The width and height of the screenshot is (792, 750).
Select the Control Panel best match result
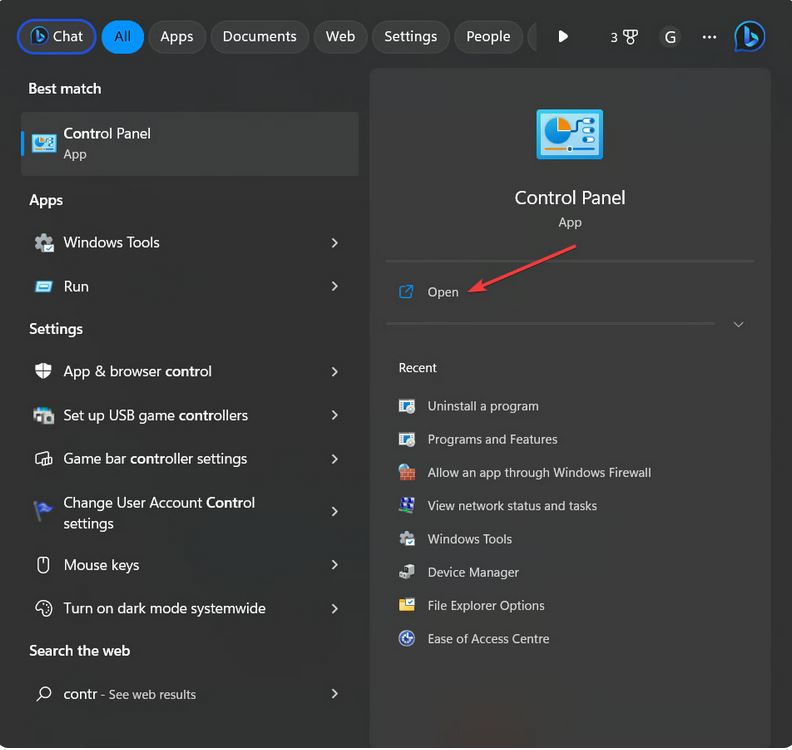(x=190, y=144)
